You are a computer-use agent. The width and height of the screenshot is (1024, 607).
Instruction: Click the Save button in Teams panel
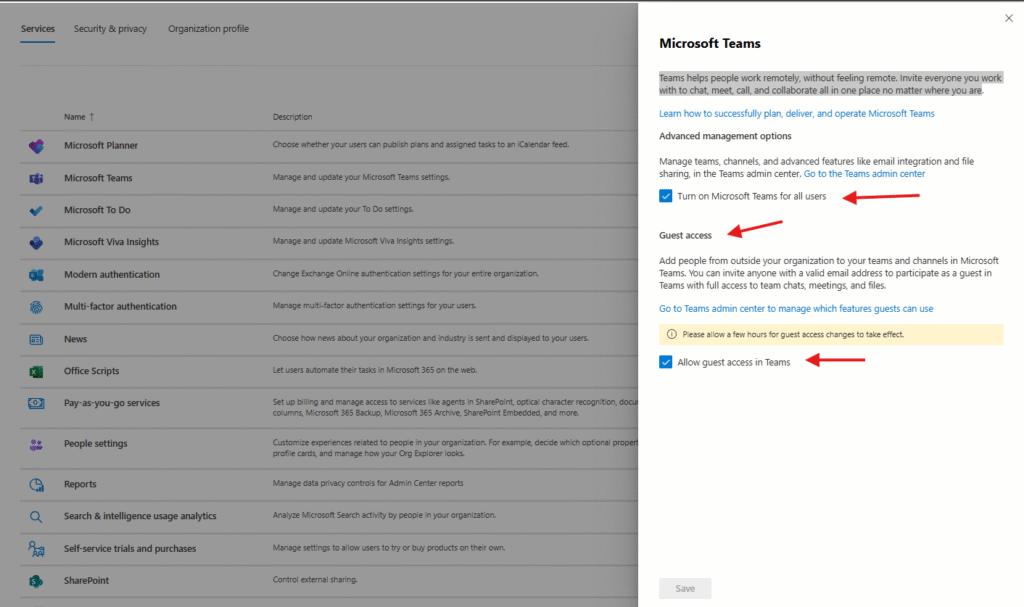[x=685, y=589]
